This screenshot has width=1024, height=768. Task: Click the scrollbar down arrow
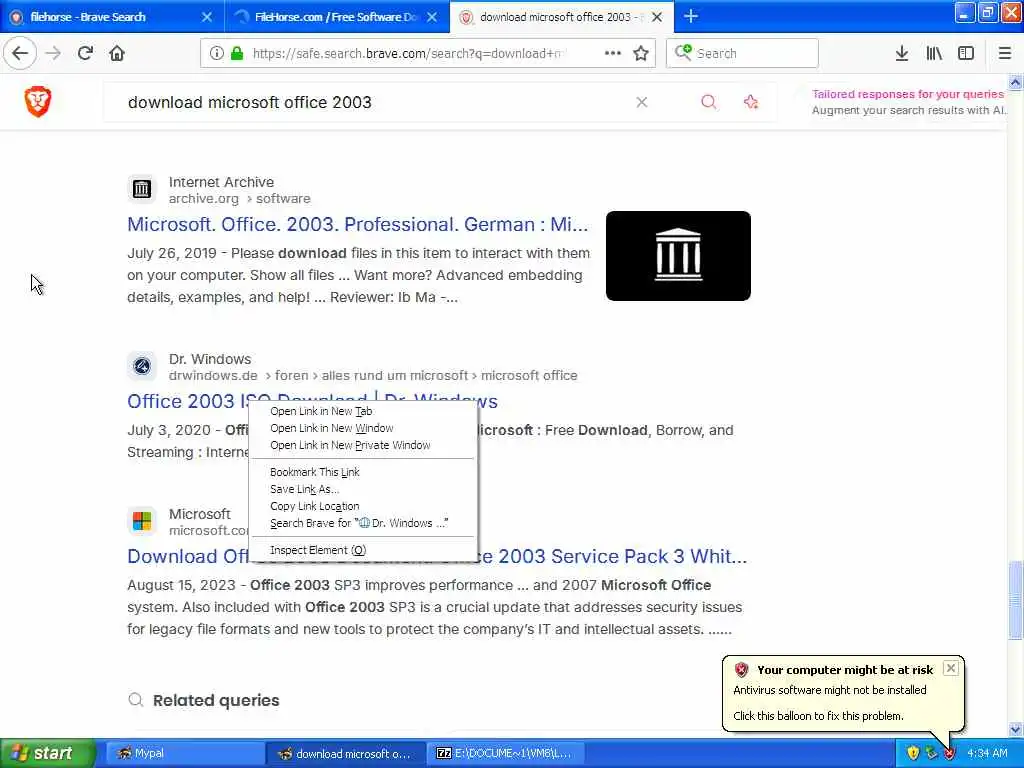[1015, 729]
